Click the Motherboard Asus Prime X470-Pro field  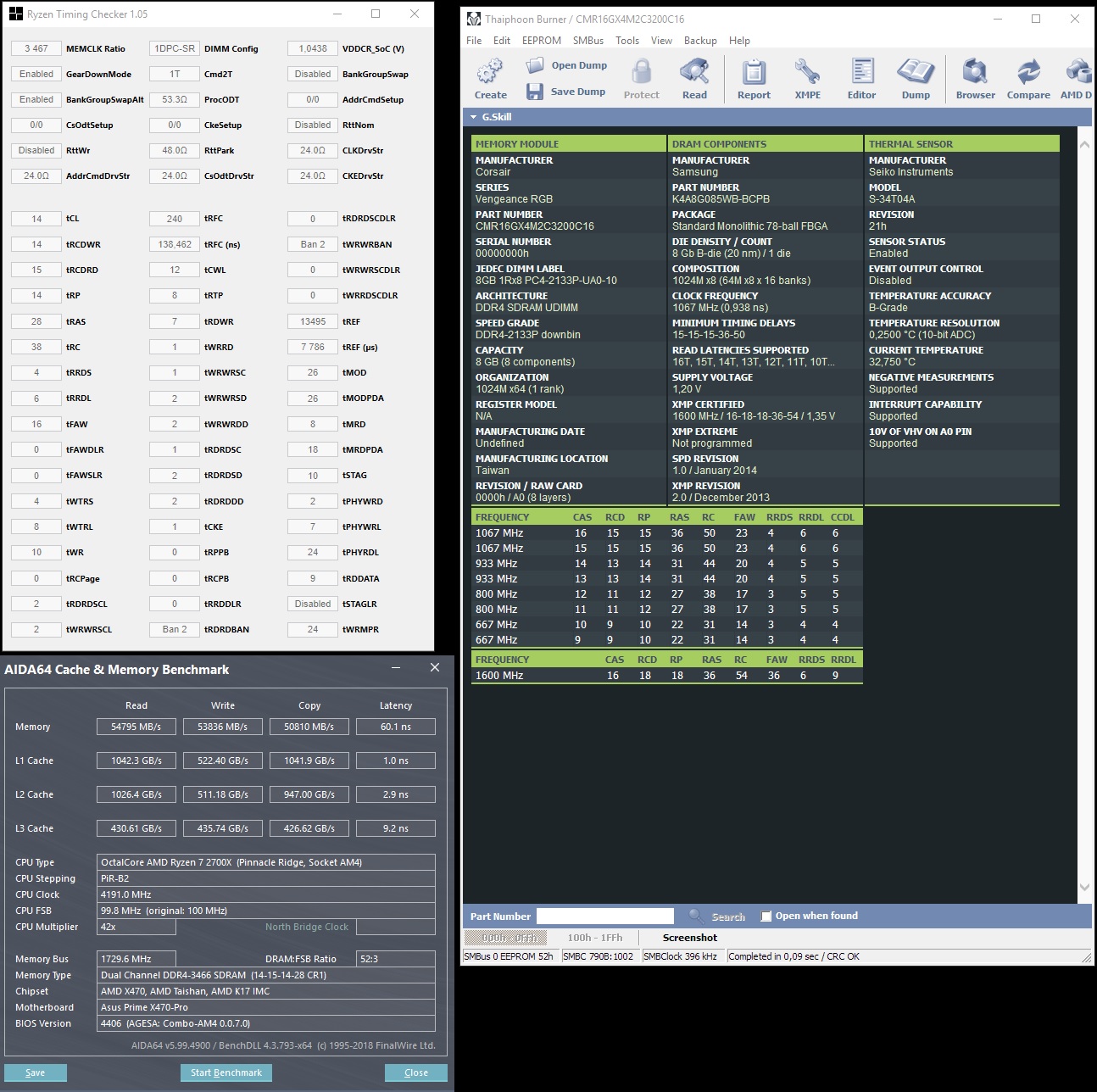click(x=266, y=1007)
